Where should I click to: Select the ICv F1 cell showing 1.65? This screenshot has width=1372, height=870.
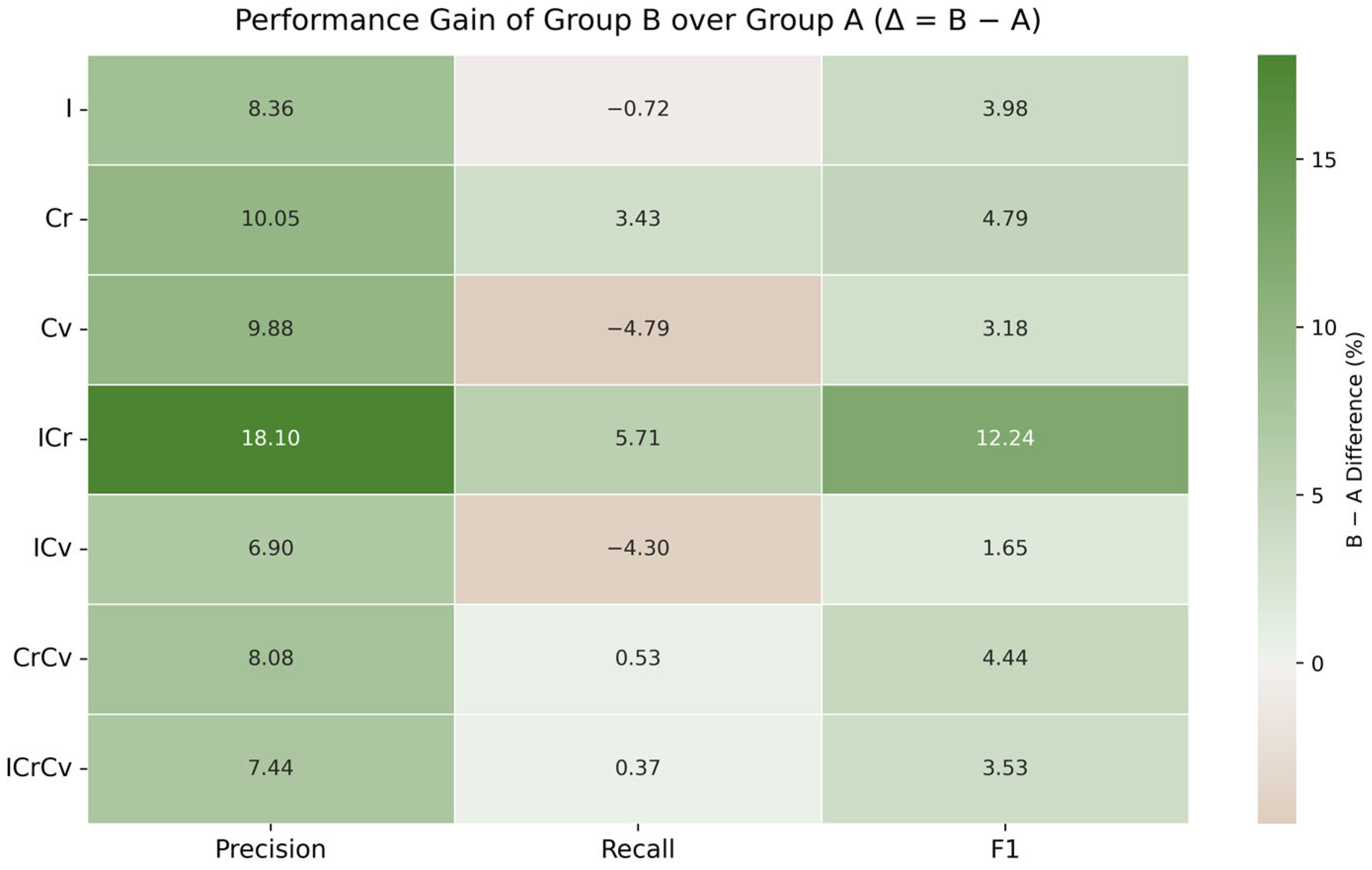[x=1004, y=548]
